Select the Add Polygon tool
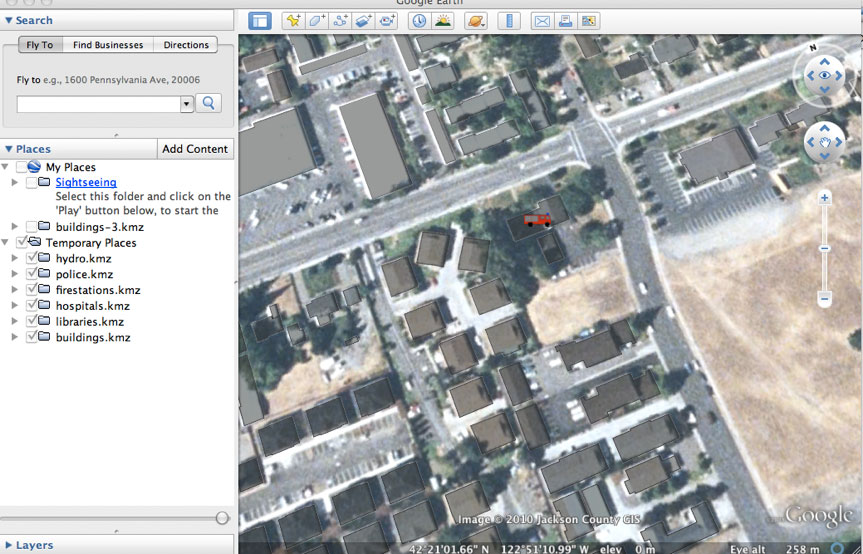The image size is (863, 554). [317, 20]
